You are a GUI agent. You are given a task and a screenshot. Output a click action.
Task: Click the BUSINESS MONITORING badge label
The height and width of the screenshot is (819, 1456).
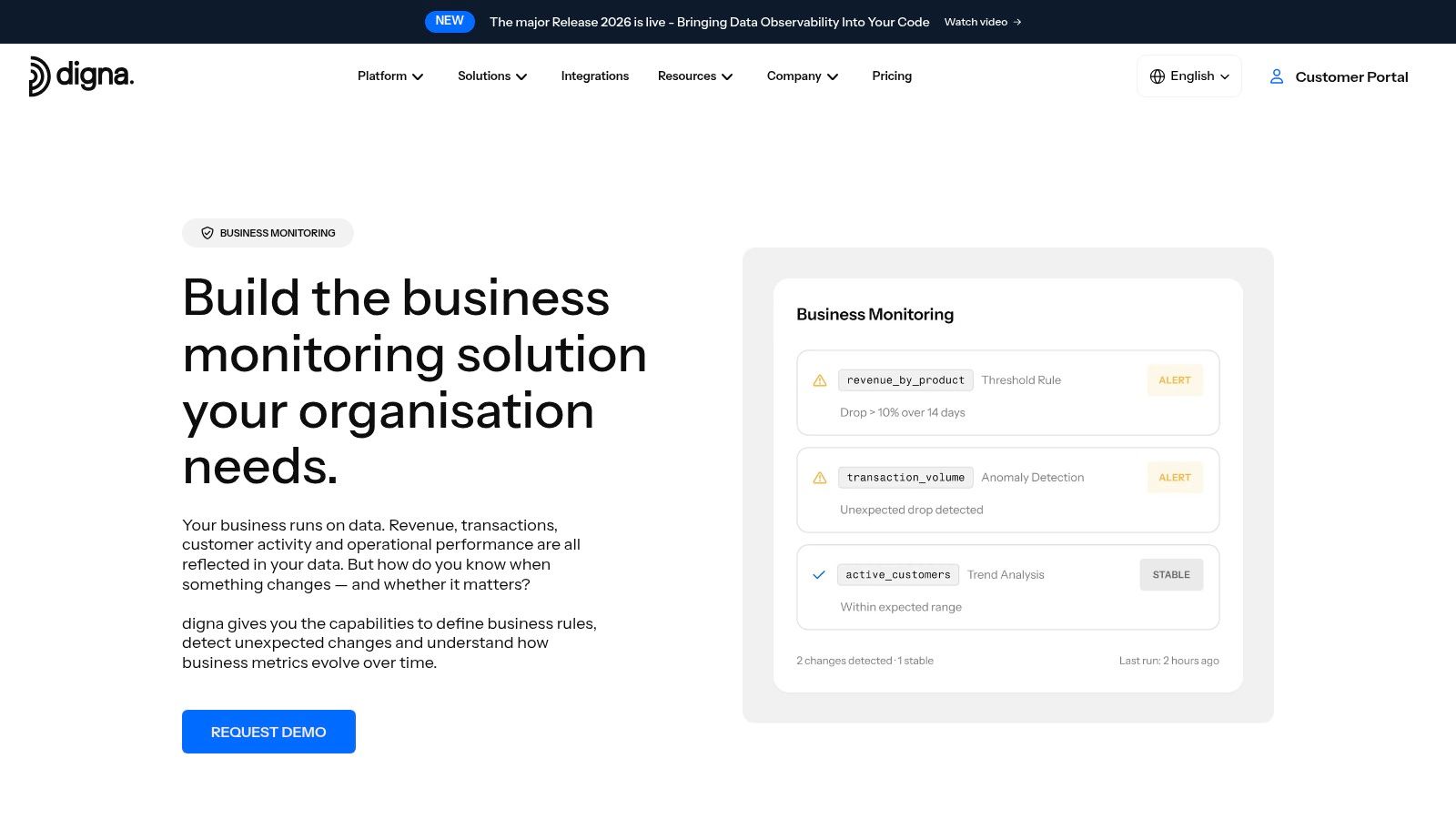pos(278,233)
